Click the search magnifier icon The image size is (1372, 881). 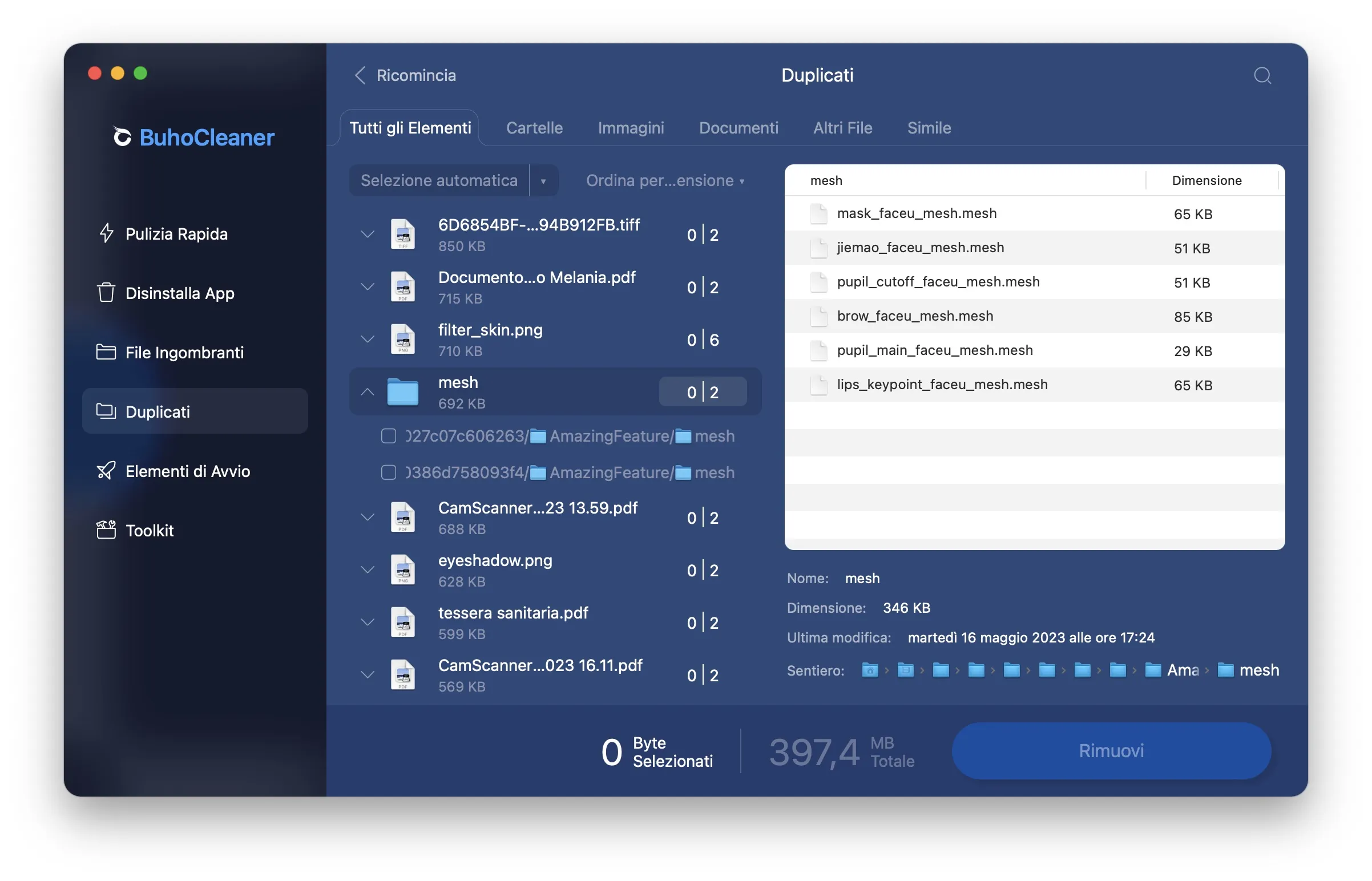pyautogui.click(x=1262, y=75)
